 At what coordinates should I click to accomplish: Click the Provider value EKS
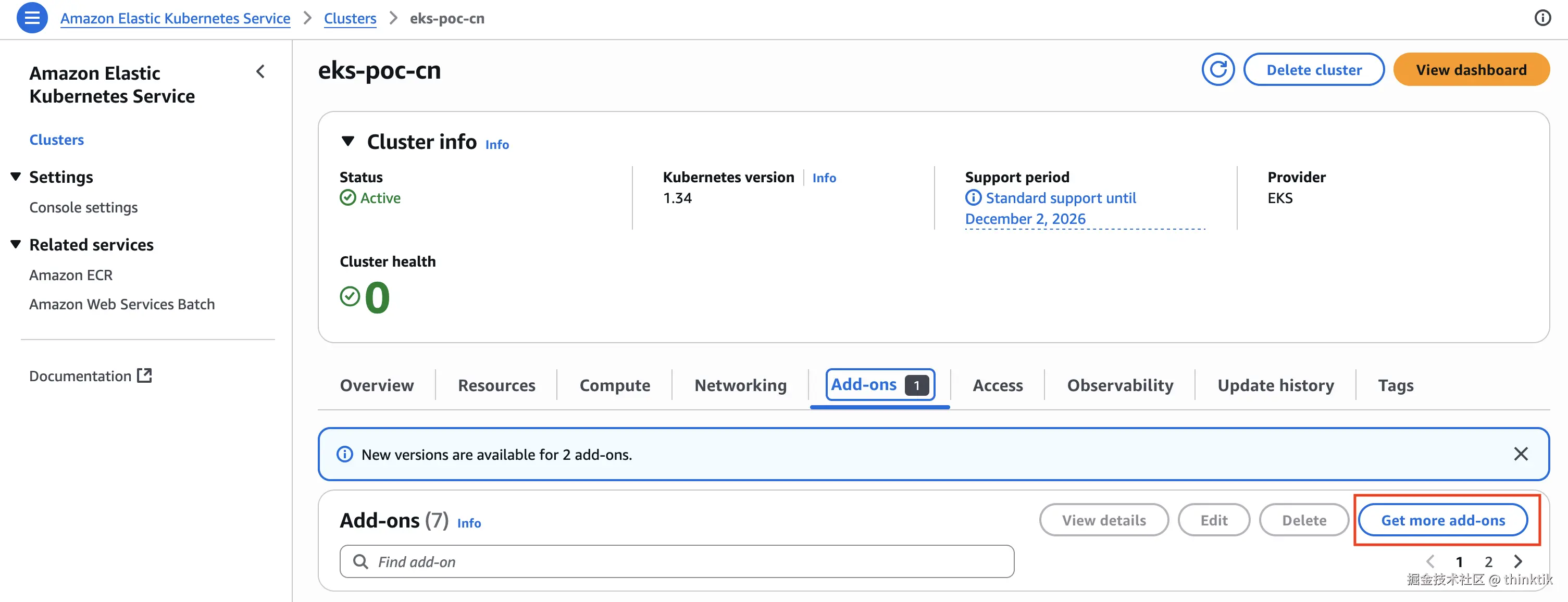[x=1279, y=198]
